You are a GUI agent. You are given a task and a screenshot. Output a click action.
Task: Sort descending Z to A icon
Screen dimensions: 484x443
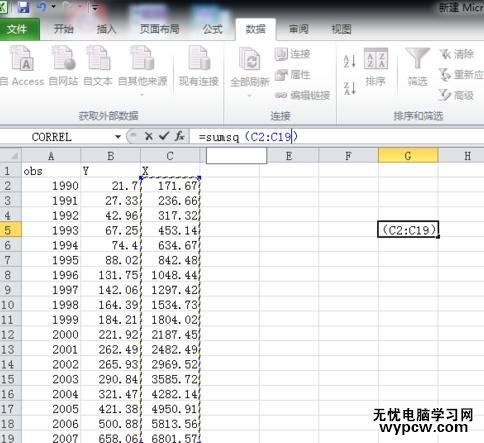click(x=350, y=88)
